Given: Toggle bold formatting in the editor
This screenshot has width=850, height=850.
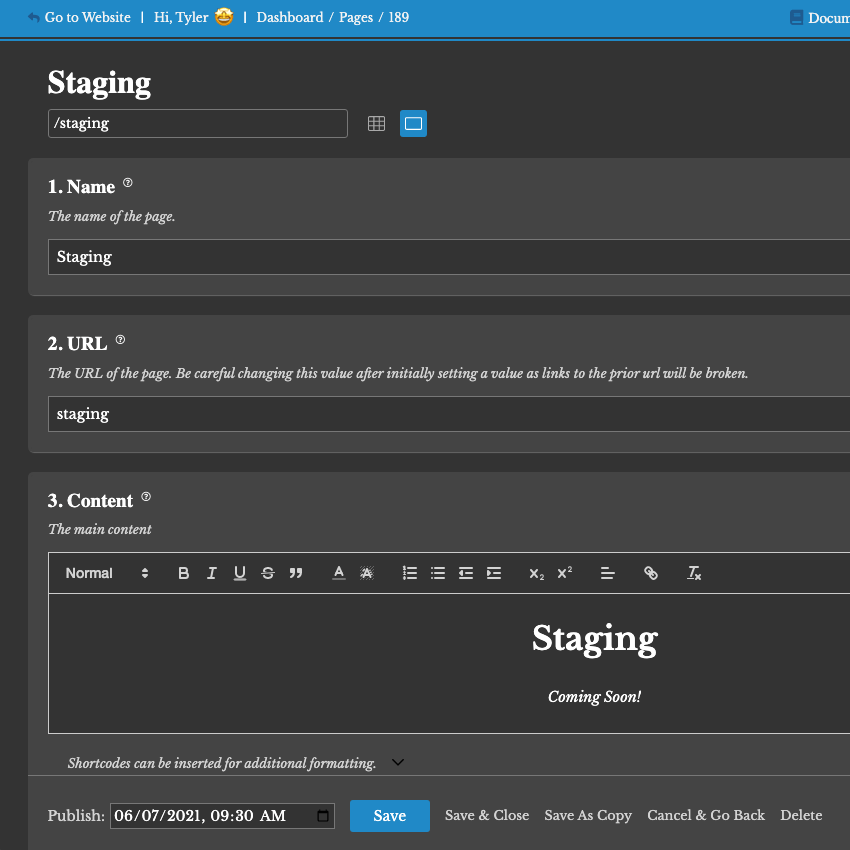Looking at the screenshot, I should click(183, 573).
